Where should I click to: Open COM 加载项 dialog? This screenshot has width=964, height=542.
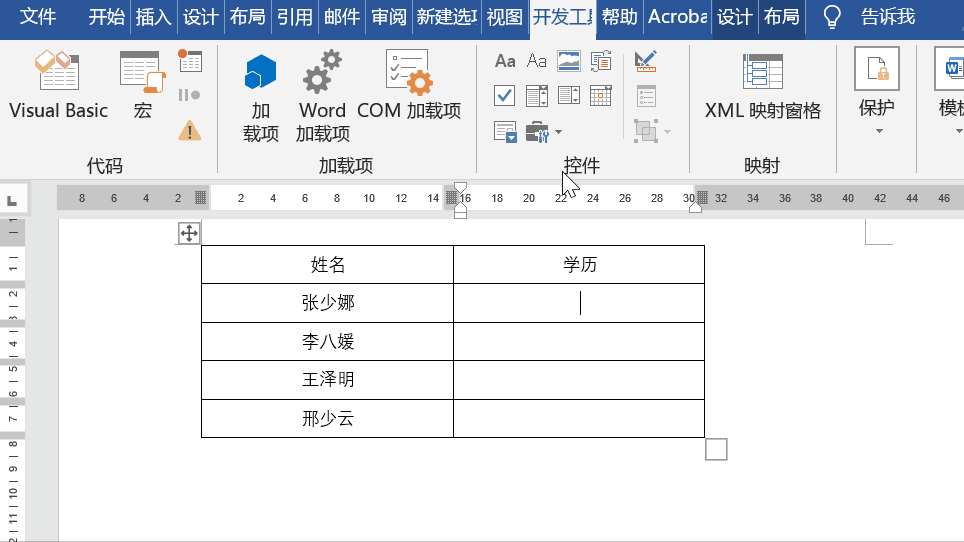coord(409,85)
